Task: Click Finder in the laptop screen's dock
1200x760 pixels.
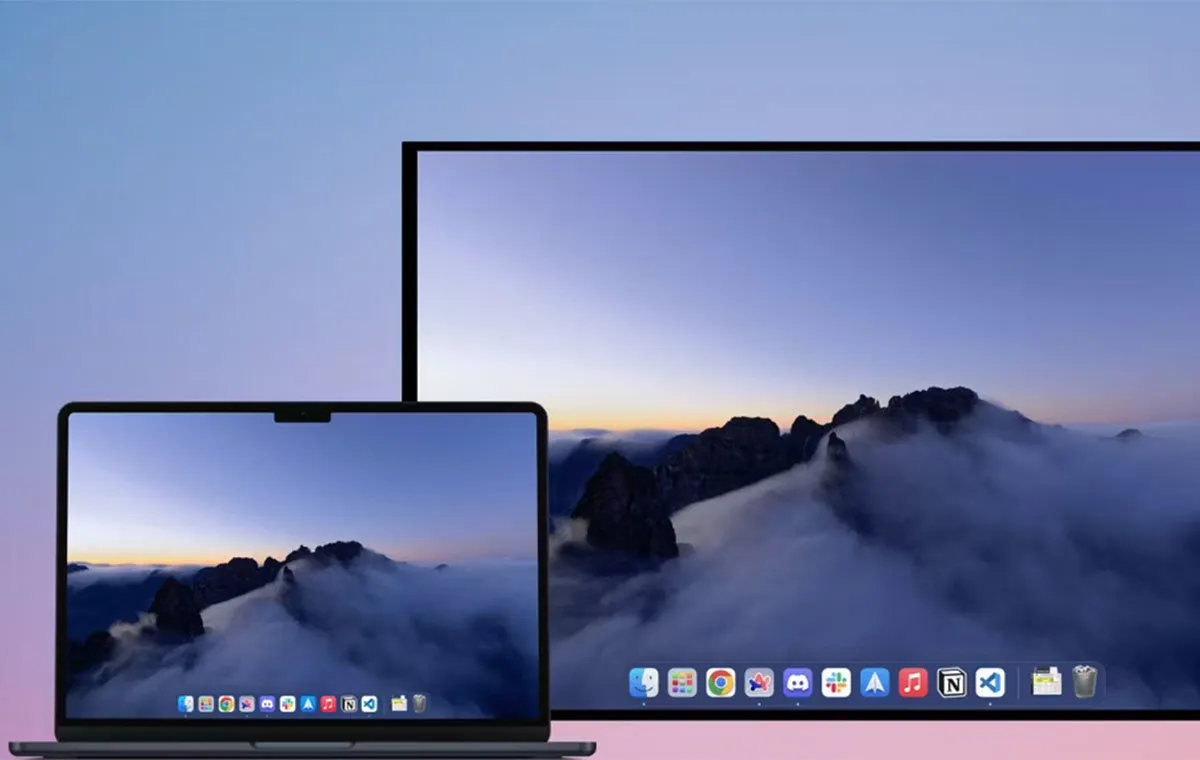Action: (x=185, y=704)
